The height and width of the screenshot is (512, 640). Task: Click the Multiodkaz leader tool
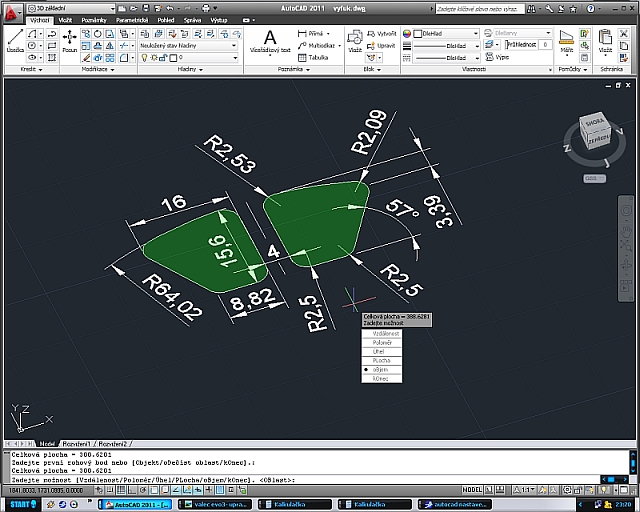click(317, 45)
